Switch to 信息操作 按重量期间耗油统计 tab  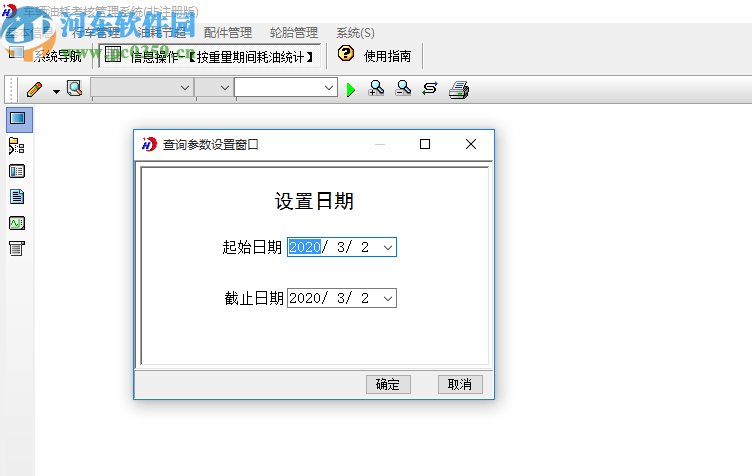tap(210, 56)
